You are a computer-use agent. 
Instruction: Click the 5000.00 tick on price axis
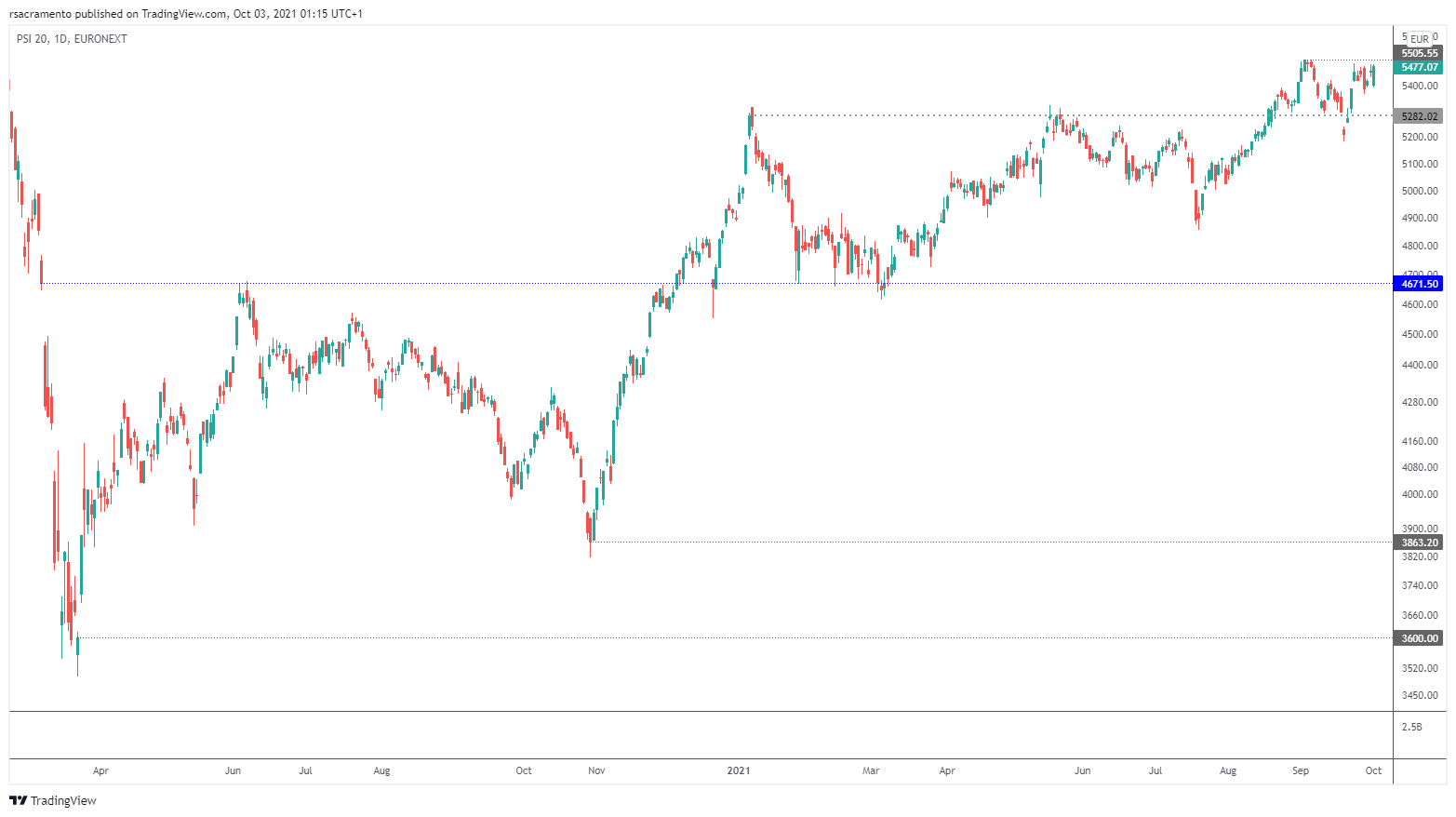[1420, 191]
